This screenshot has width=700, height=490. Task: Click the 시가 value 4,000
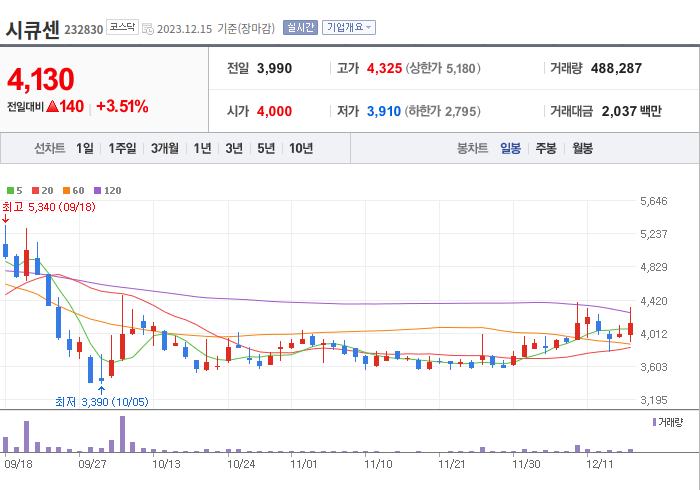click(274, 111)
